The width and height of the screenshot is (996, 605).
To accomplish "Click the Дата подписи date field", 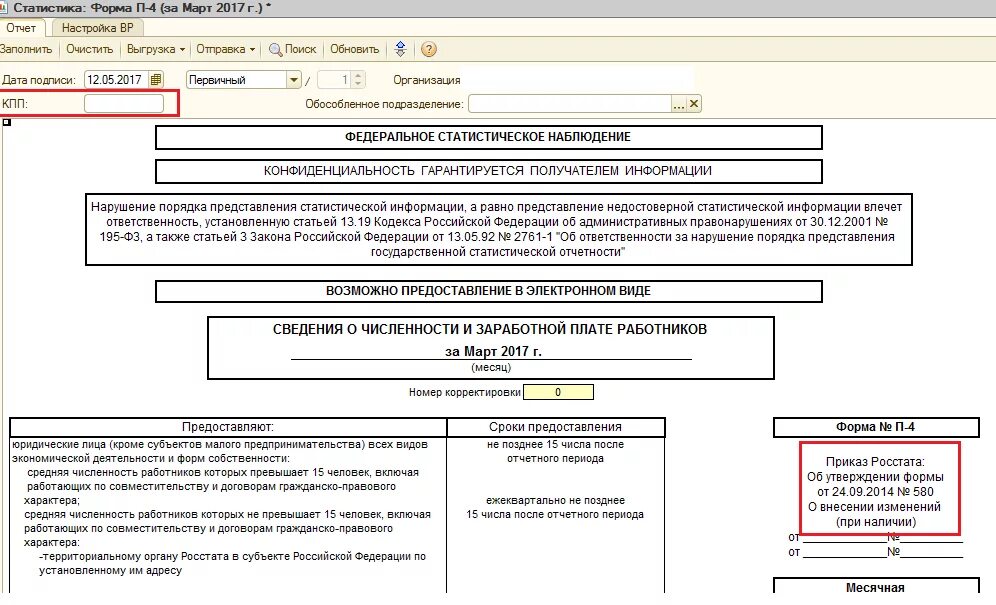I will (116, 80).
